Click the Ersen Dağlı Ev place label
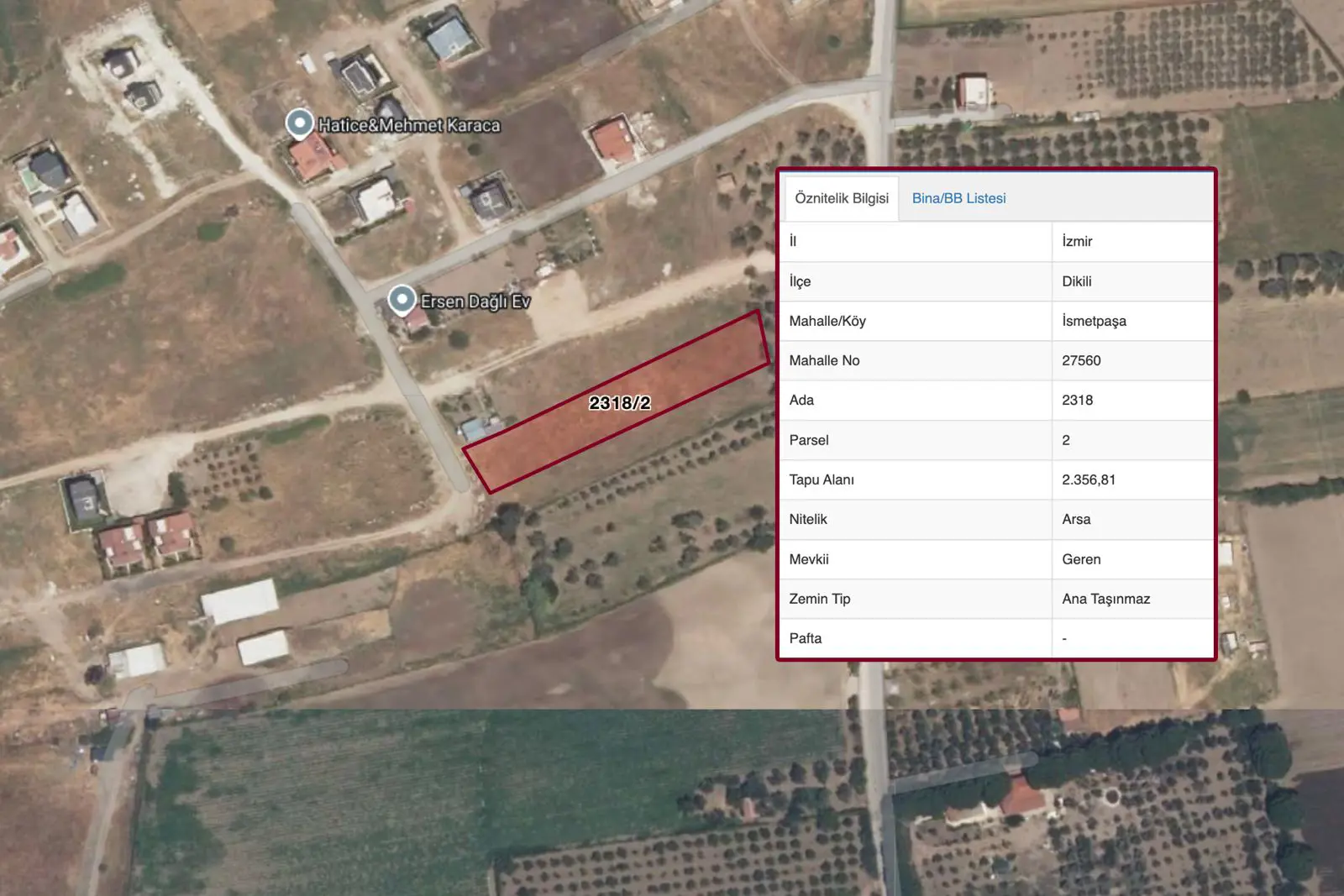This screenshot has width=1344, height=896. click(x=475, y=301)
